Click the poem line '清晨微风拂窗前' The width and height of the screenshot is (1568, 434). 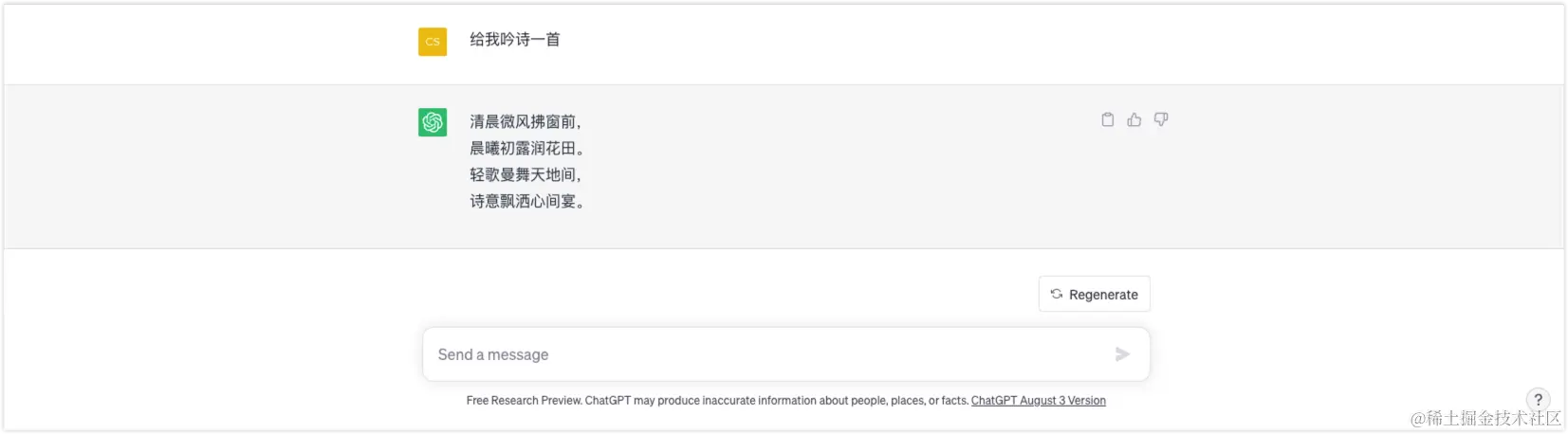524,121
